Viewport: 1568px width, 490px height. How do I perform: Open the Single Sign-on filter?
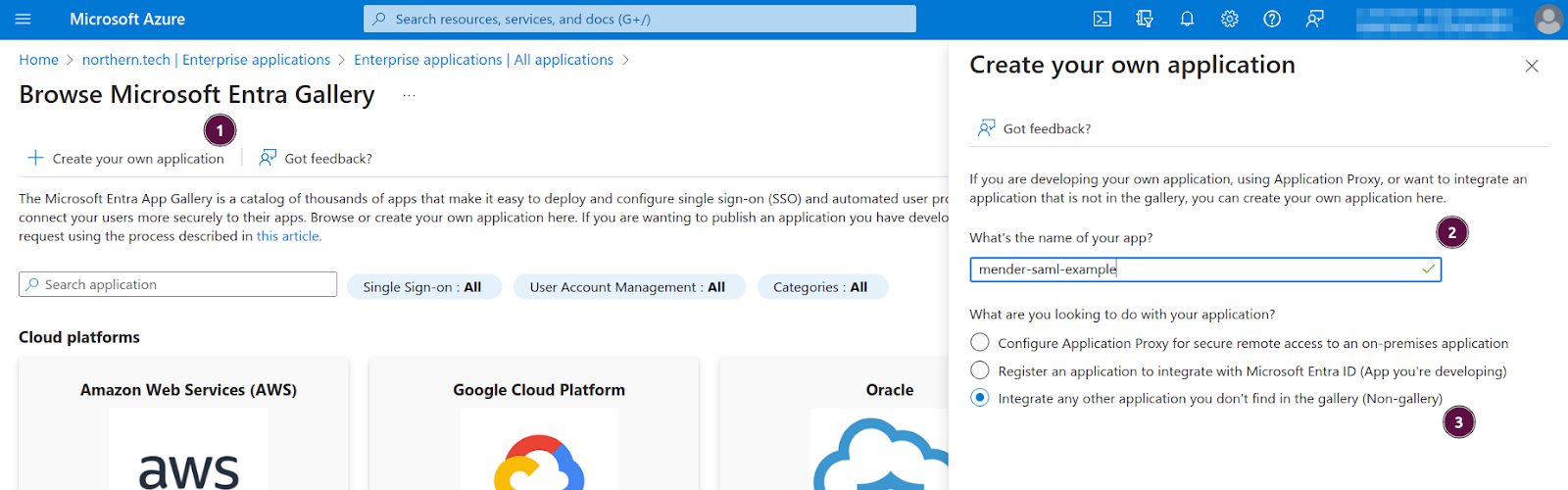[x=422, y=287]
